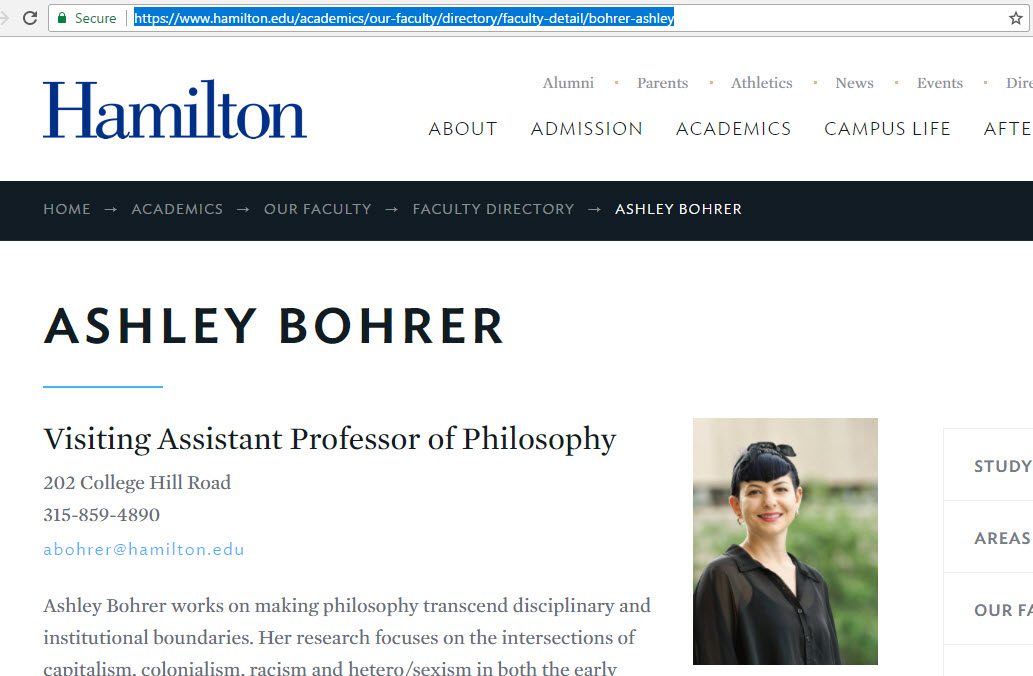Visit the Alumni link
Image resolution: width=1033 pixels, height=676 pixels.
pos(568,83)
